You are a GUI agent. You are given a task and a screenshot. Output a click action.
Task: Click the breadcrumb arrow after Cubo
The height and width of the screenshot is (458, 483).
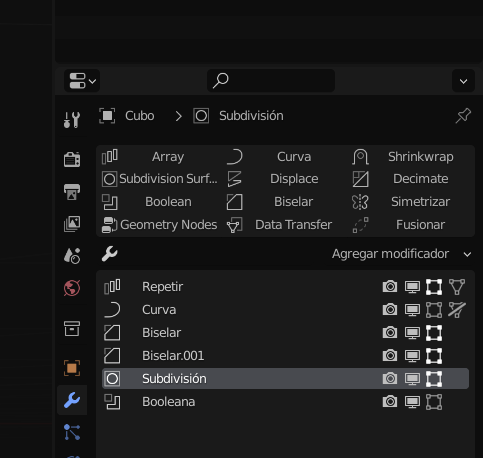click(179, 116)
